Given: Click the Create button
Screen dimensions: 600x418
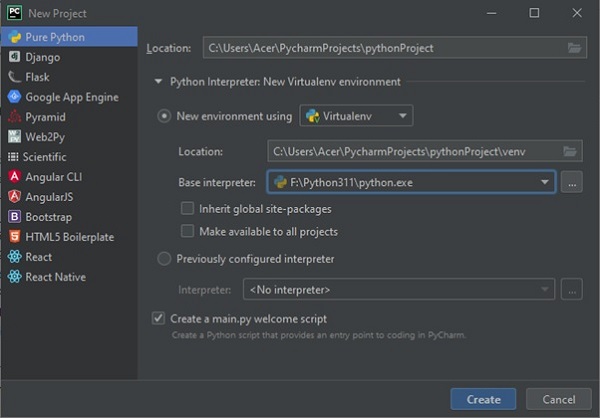Looking at the screenshot, I should (483, 399).
